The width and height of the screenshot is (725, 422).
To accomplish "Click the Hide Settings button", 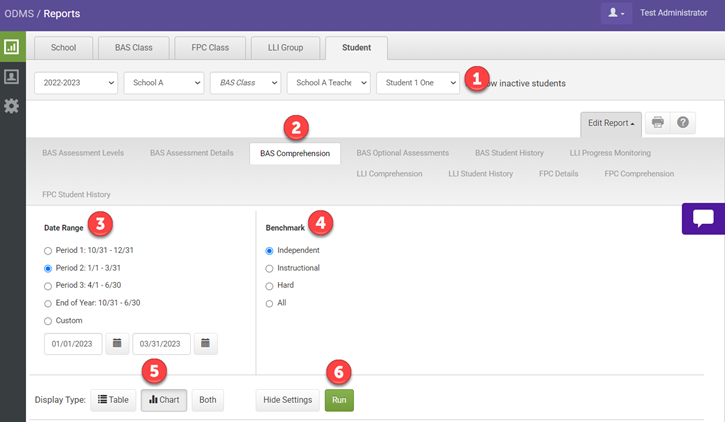I will pyautogui.click(x=286, y=400).
